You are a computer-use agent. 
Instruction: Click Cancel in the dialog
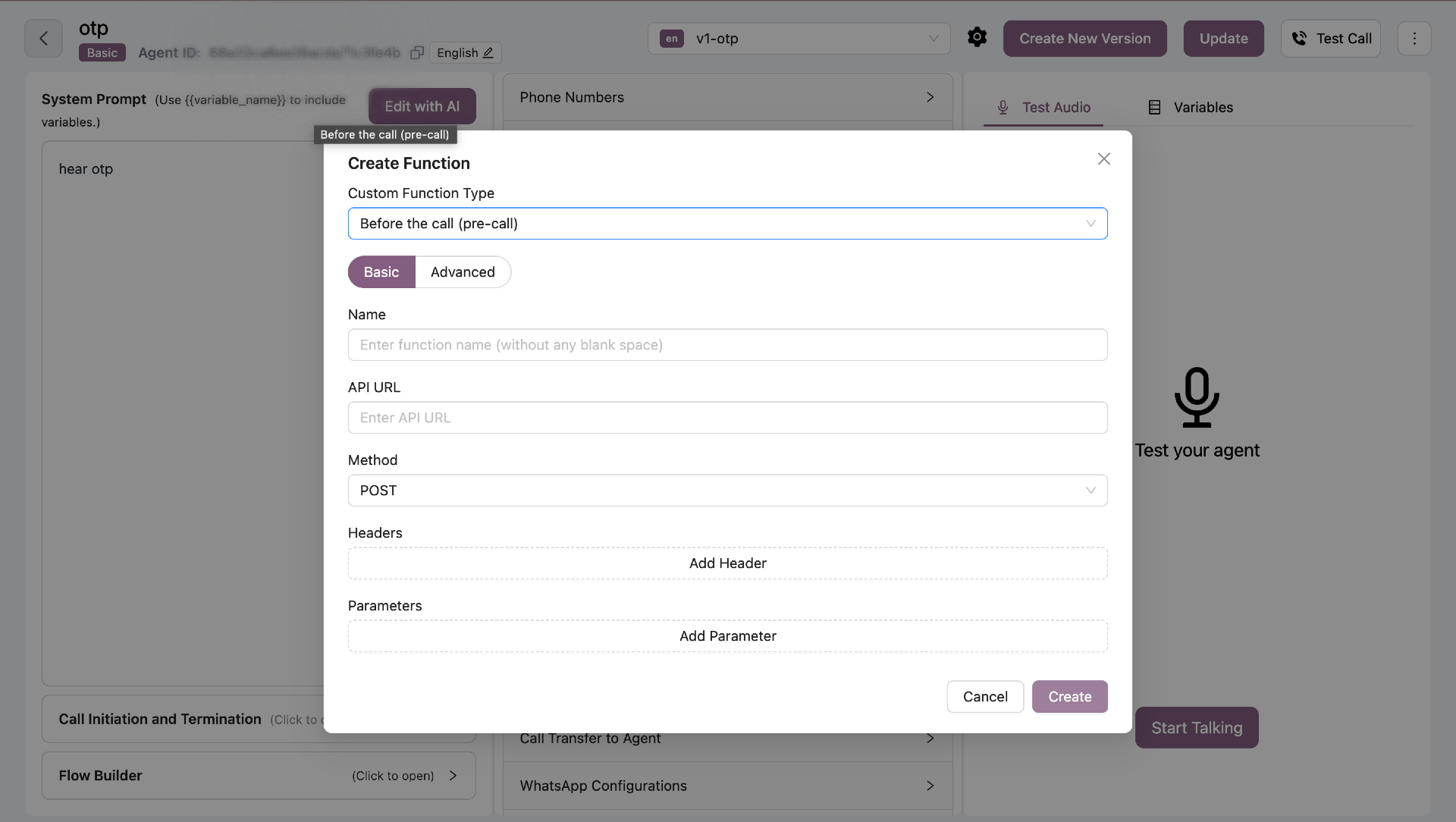click(x=985, y=697)
